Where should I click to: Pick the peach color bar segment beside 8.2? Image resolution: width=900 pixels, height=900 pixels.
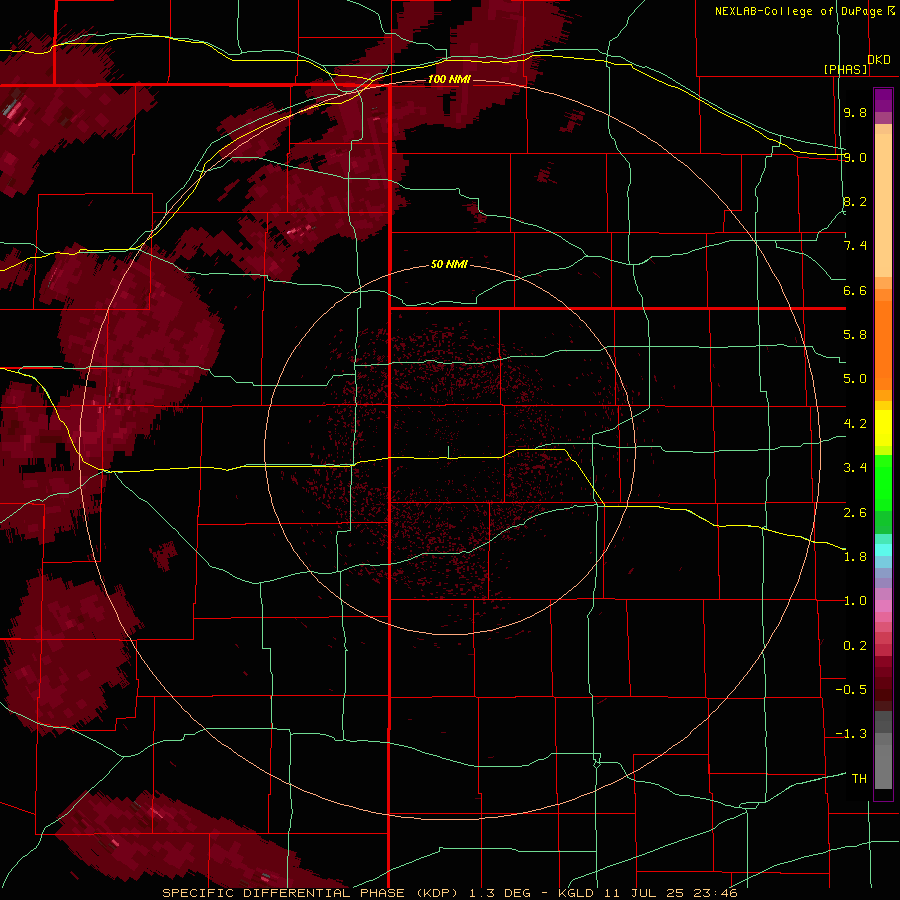tap(883, 205)
